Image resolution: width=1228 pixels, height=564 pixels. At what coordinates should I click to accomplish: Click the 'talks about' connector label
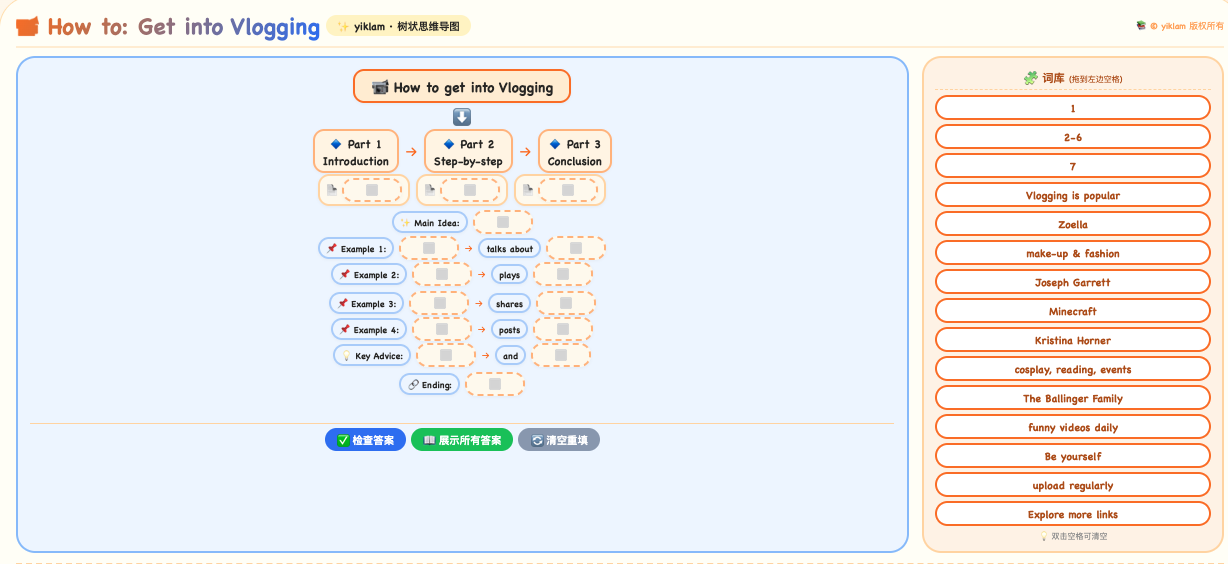click(x=510, y=249)
